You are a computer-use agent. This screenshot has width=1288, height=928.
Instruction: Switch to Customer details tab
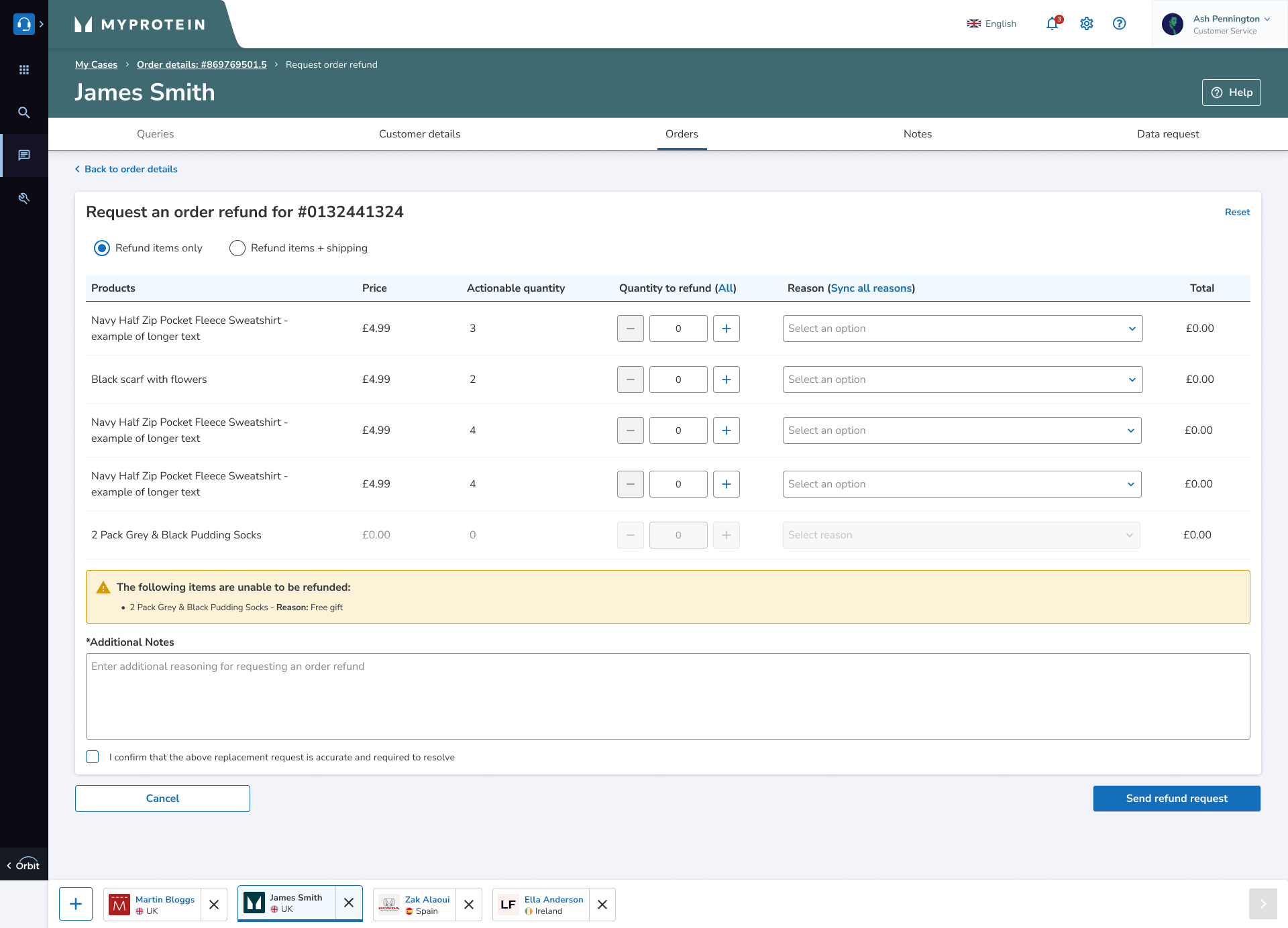419,134
